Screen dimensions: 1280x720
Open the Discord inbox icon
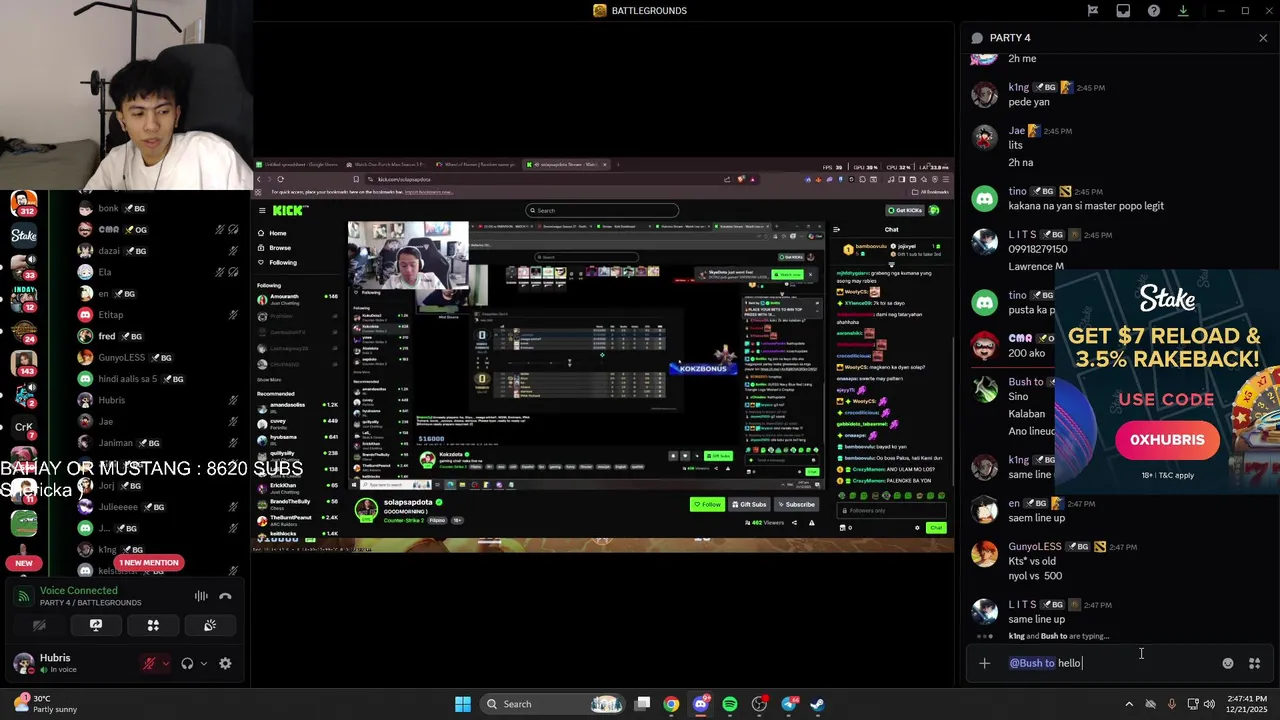[x=1123, y=11]
